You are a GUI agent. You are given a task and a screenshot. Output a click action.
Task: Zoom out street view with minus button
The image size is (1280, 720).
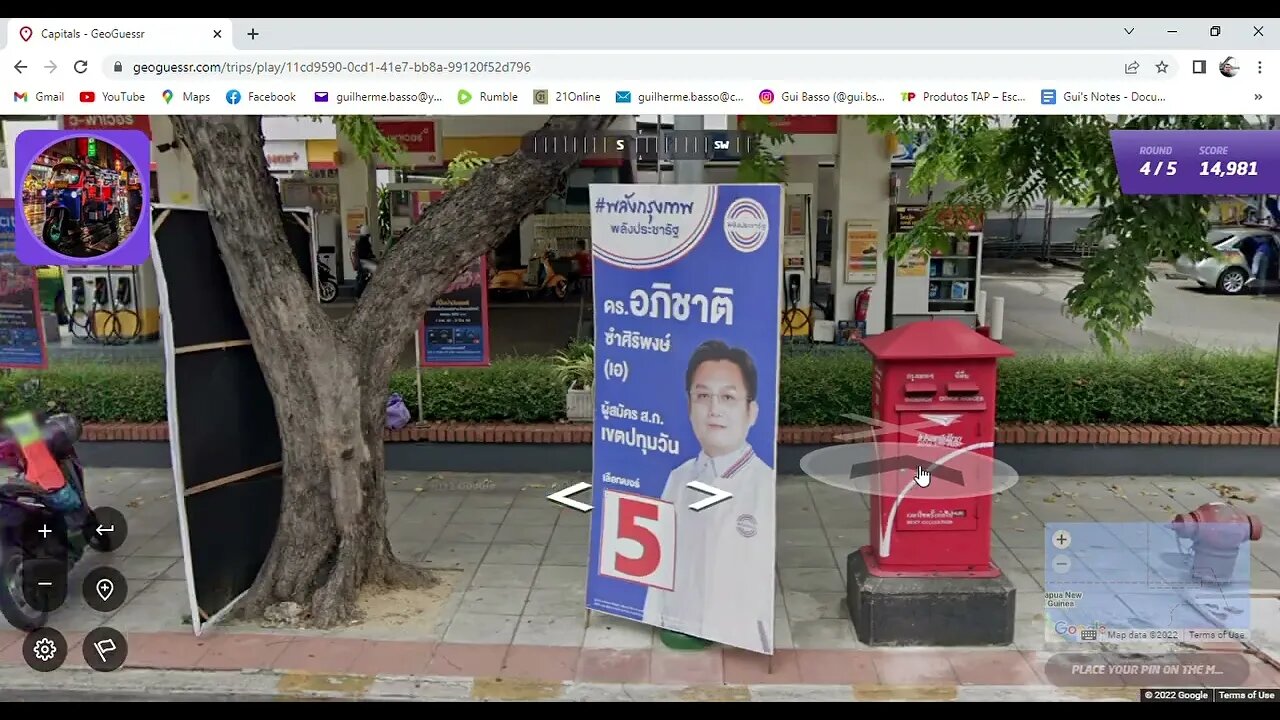44,583
